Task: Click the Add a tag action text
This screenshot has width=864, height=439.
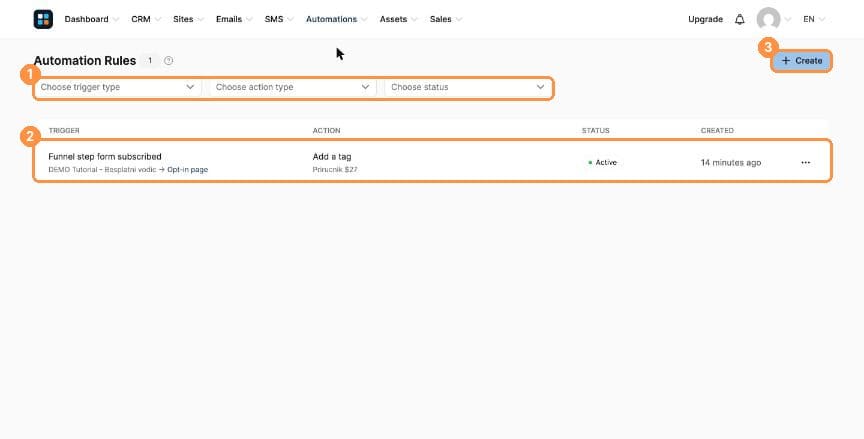Action: (332, 156)
